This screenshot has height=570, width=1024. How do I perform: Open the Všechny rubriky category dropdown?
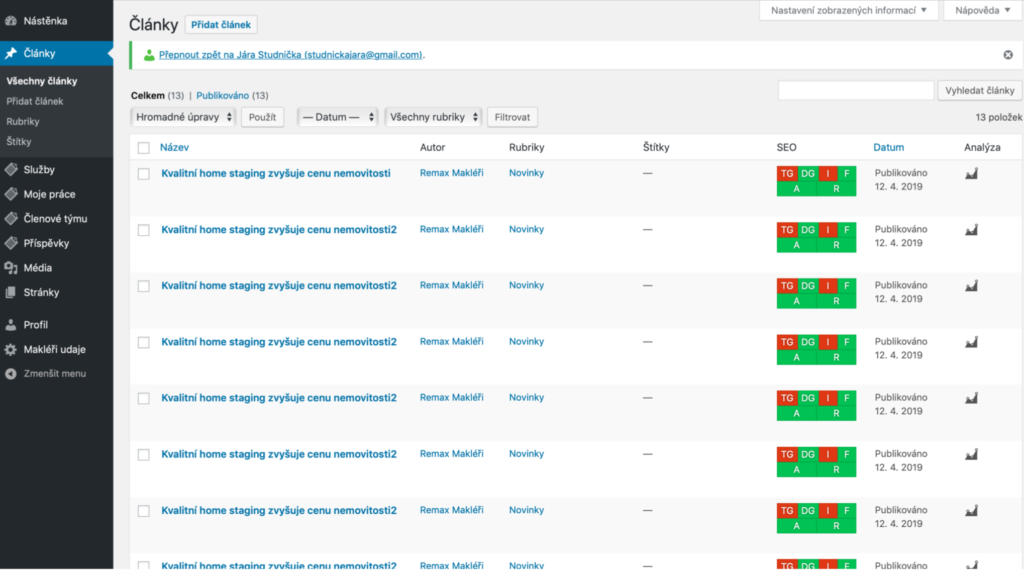433,117
